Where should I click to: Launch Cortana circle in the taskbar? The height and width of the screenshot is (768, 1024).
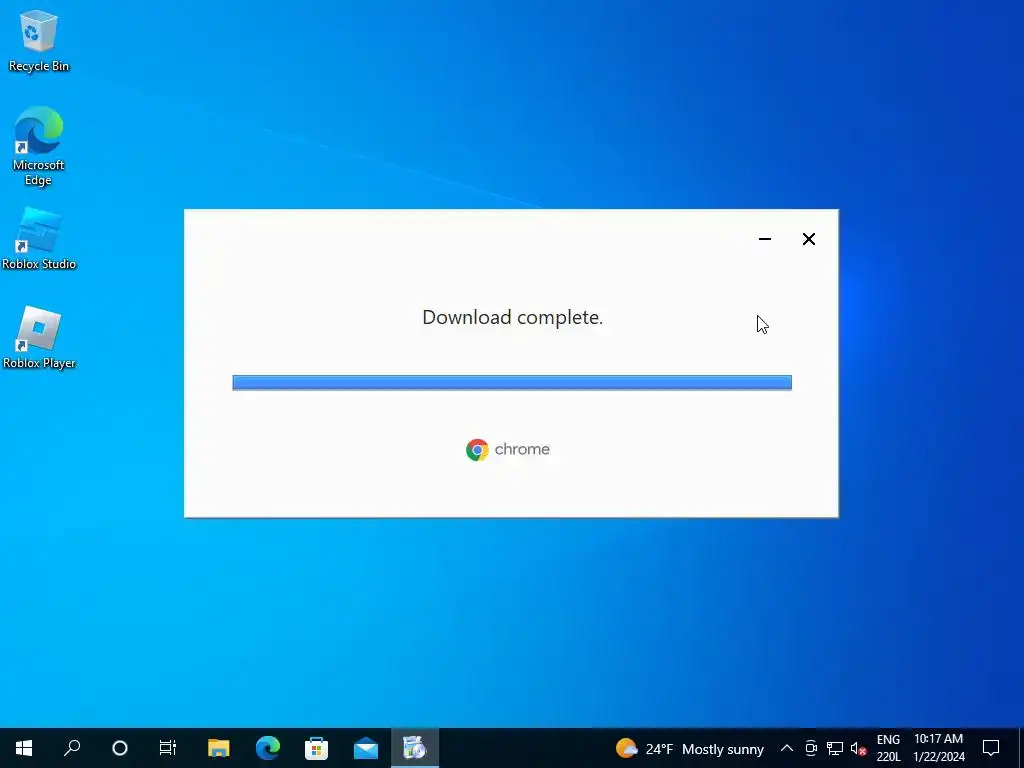pos(120,748)
